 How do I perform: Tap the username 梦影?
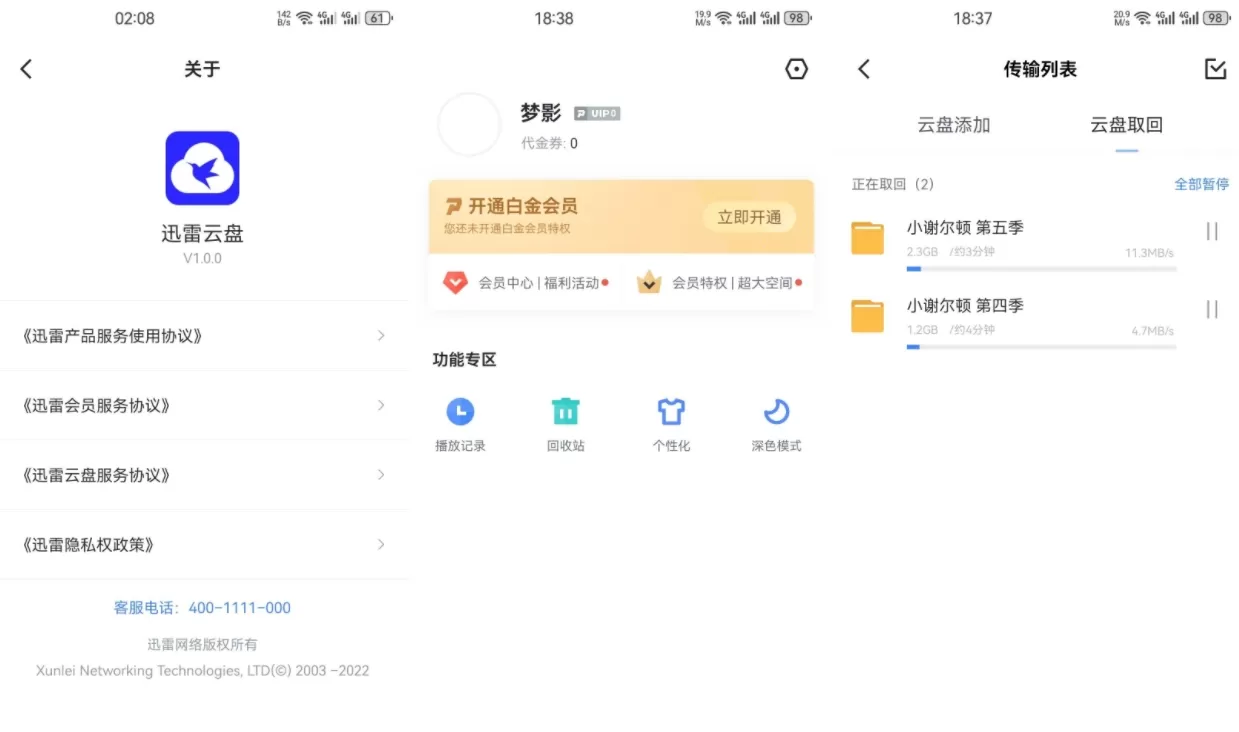click(541, 113)
